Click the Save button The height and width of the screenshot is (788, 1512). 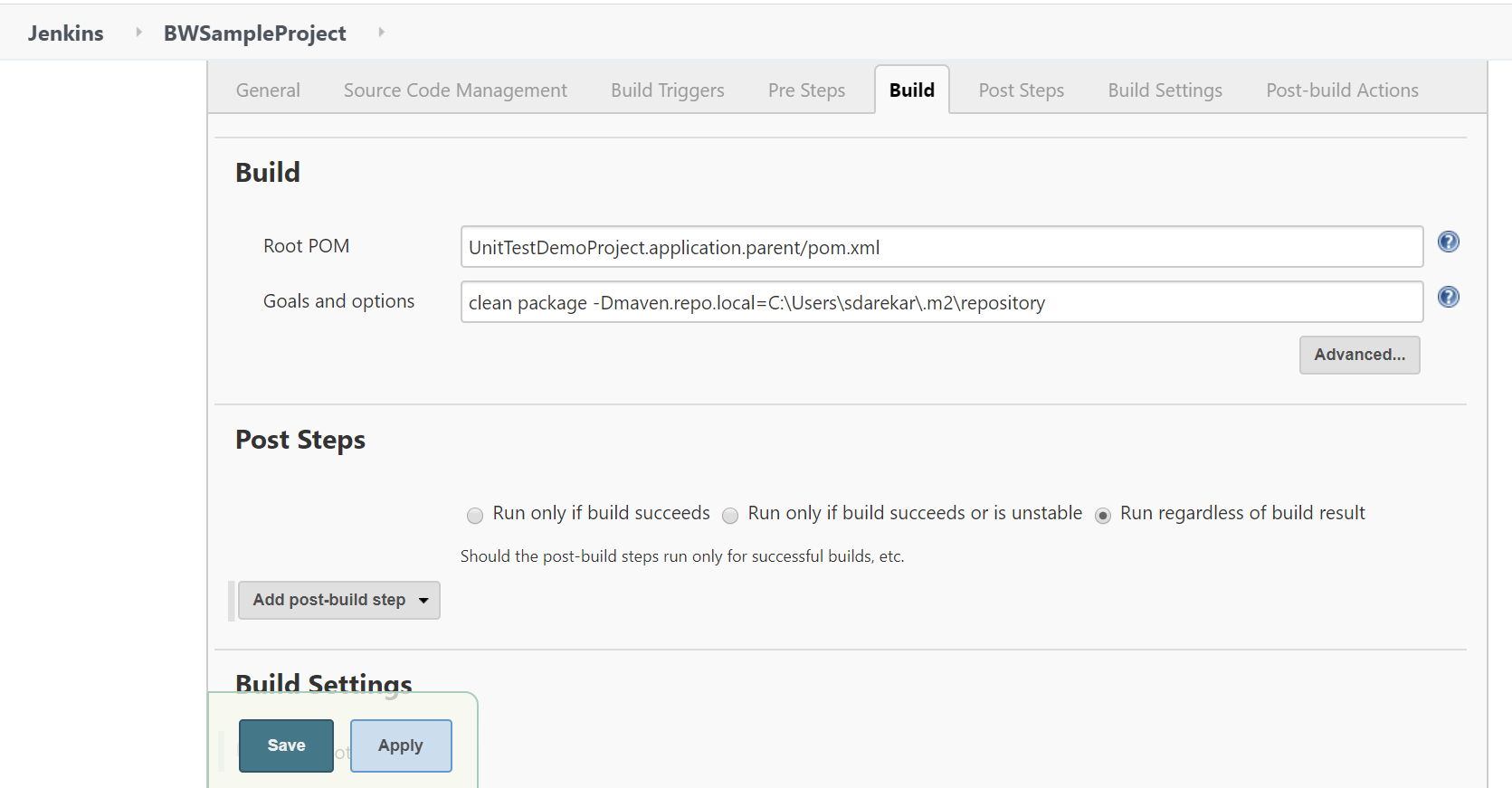286,745
